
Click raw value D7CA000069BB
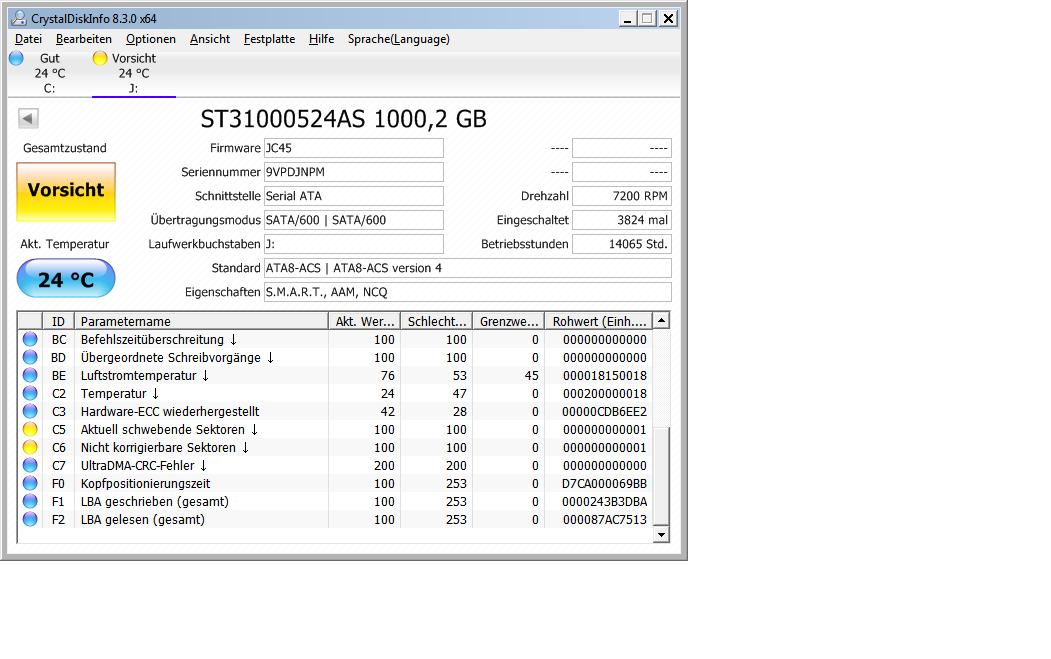(x=605, y=483)
